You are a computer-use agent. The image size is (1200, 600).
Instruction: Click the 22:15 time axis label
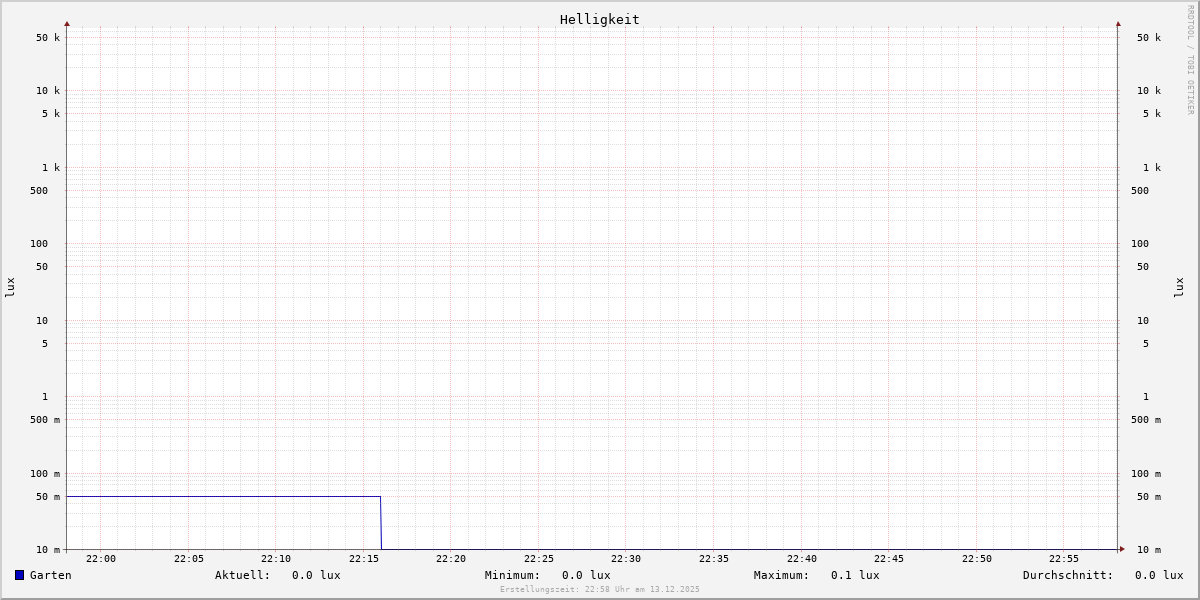363,559
